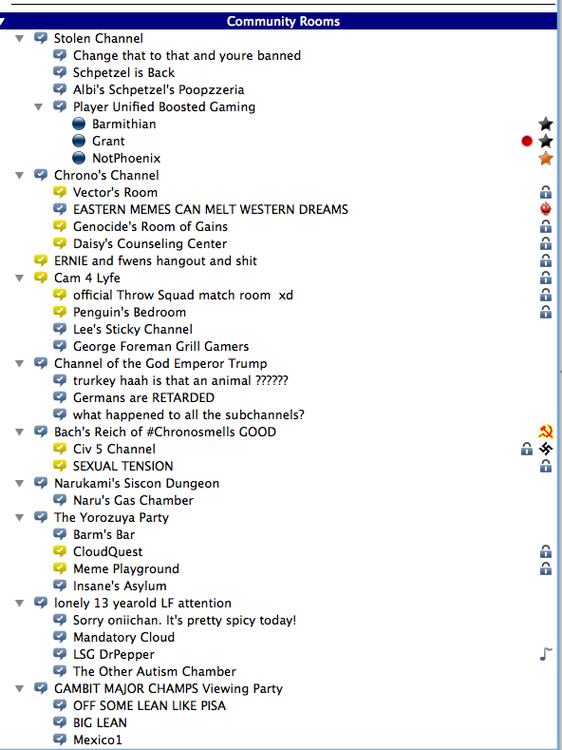Open George Foreman Grill Gamers room
The height and width of the screenshot is (750, 562).
161,346
